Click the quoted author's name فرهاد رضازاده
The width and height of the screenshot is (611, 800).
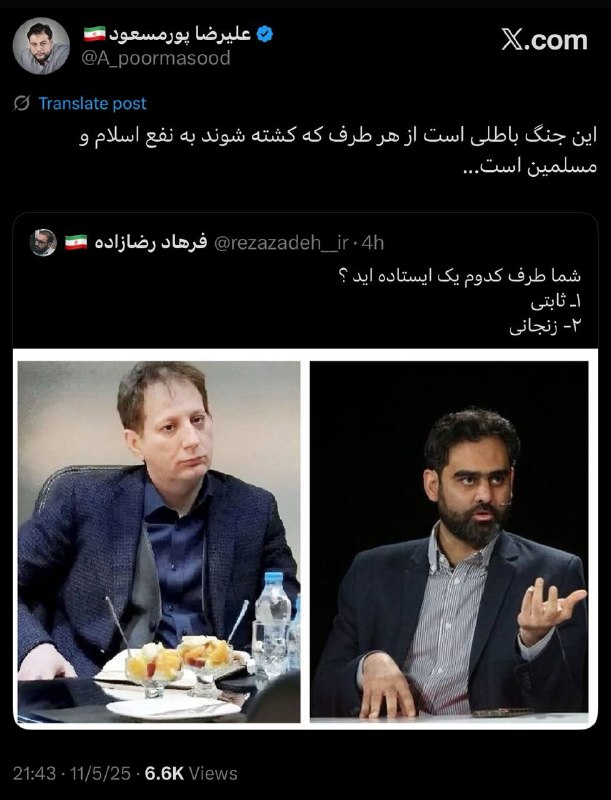click(x=151, y=242)
